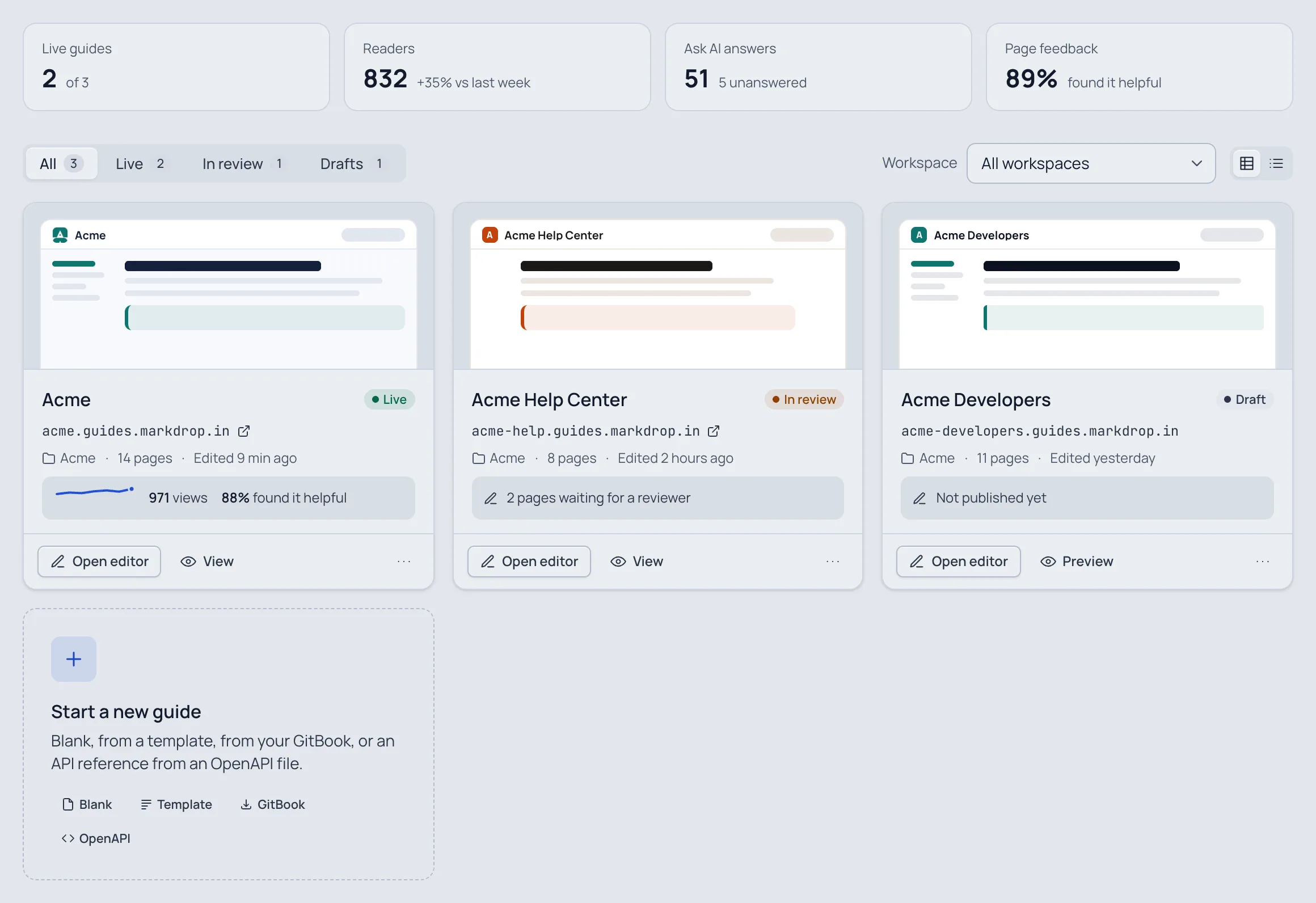This screenshot has width=1316, height=903.
Task: Click the 'Not published yet' notice
Action: click(1087, 498)
